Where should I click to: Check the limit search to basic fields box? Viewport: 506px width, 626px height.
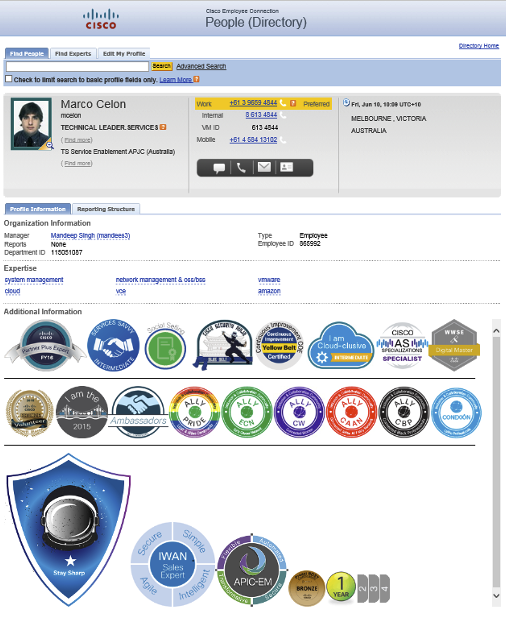(x=8, y=79)
